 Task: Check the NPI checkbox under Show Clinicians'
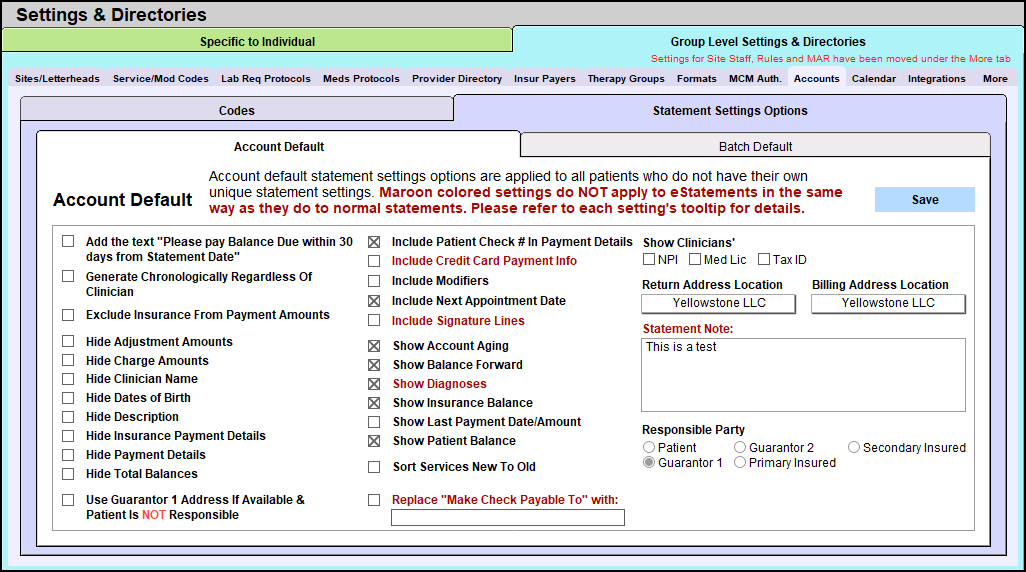click(649, 260)
